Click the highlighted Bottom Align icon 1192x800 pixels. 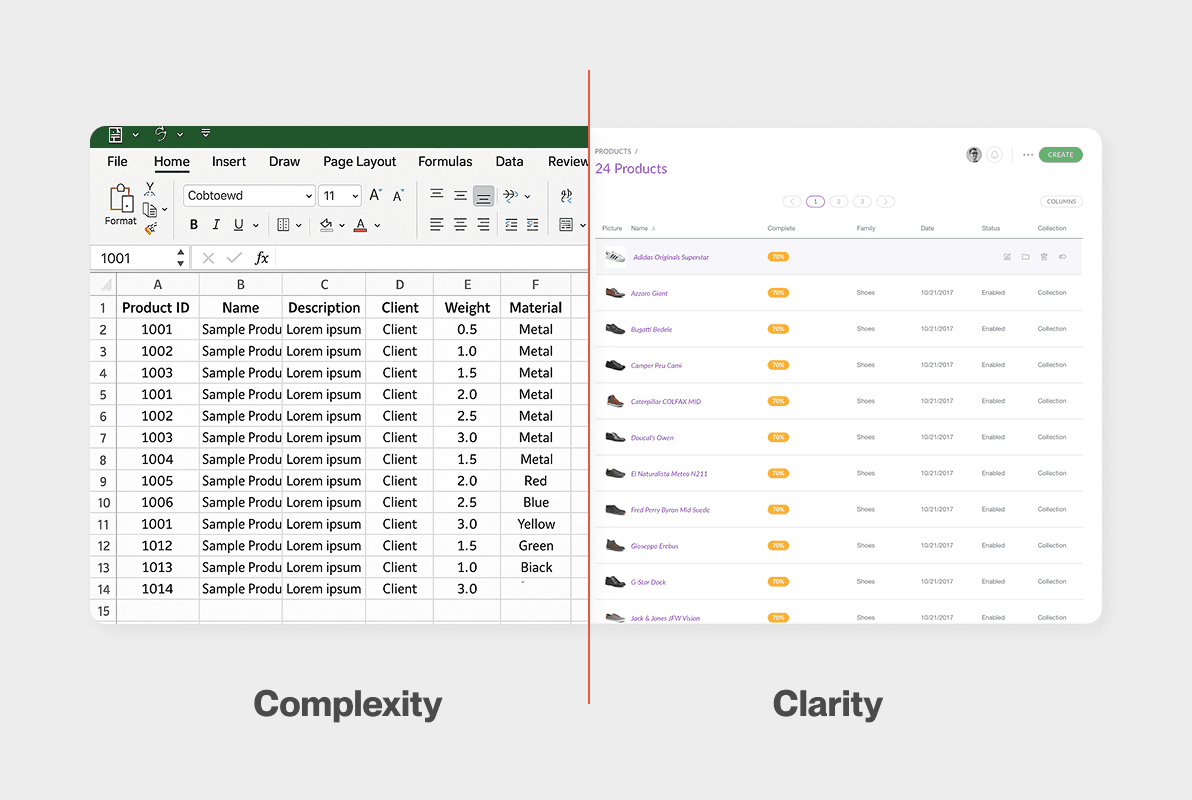point(483,196)
